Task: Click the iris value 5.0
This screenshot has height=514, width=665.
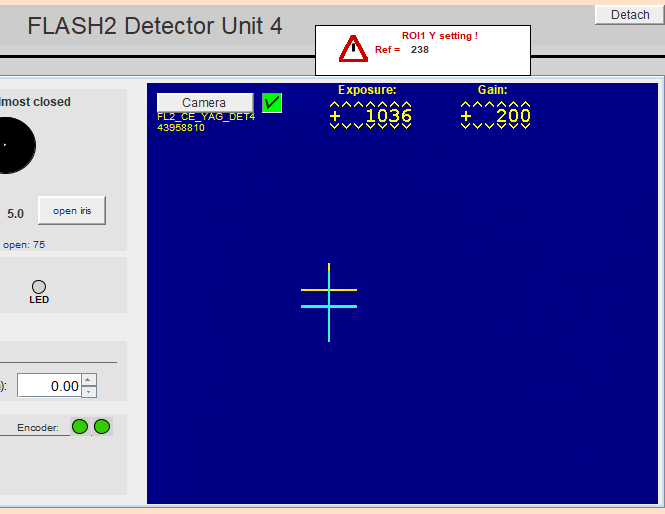Action: (x=15, y=214)
